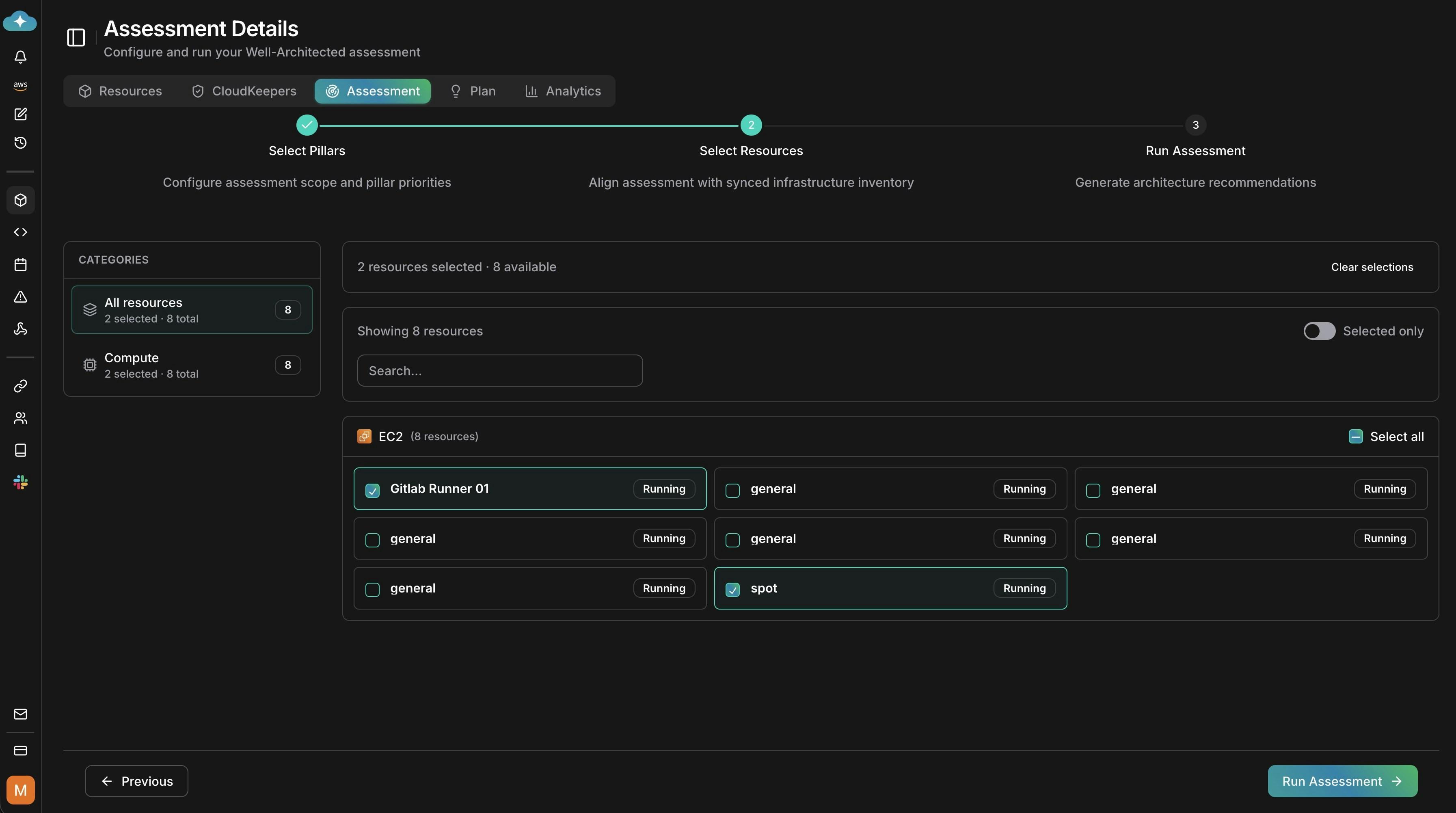Open the history panel icon
Image resolution: width=1456 pixels, height=813 pixels.
pyautogui.click(x=20, y=143)
